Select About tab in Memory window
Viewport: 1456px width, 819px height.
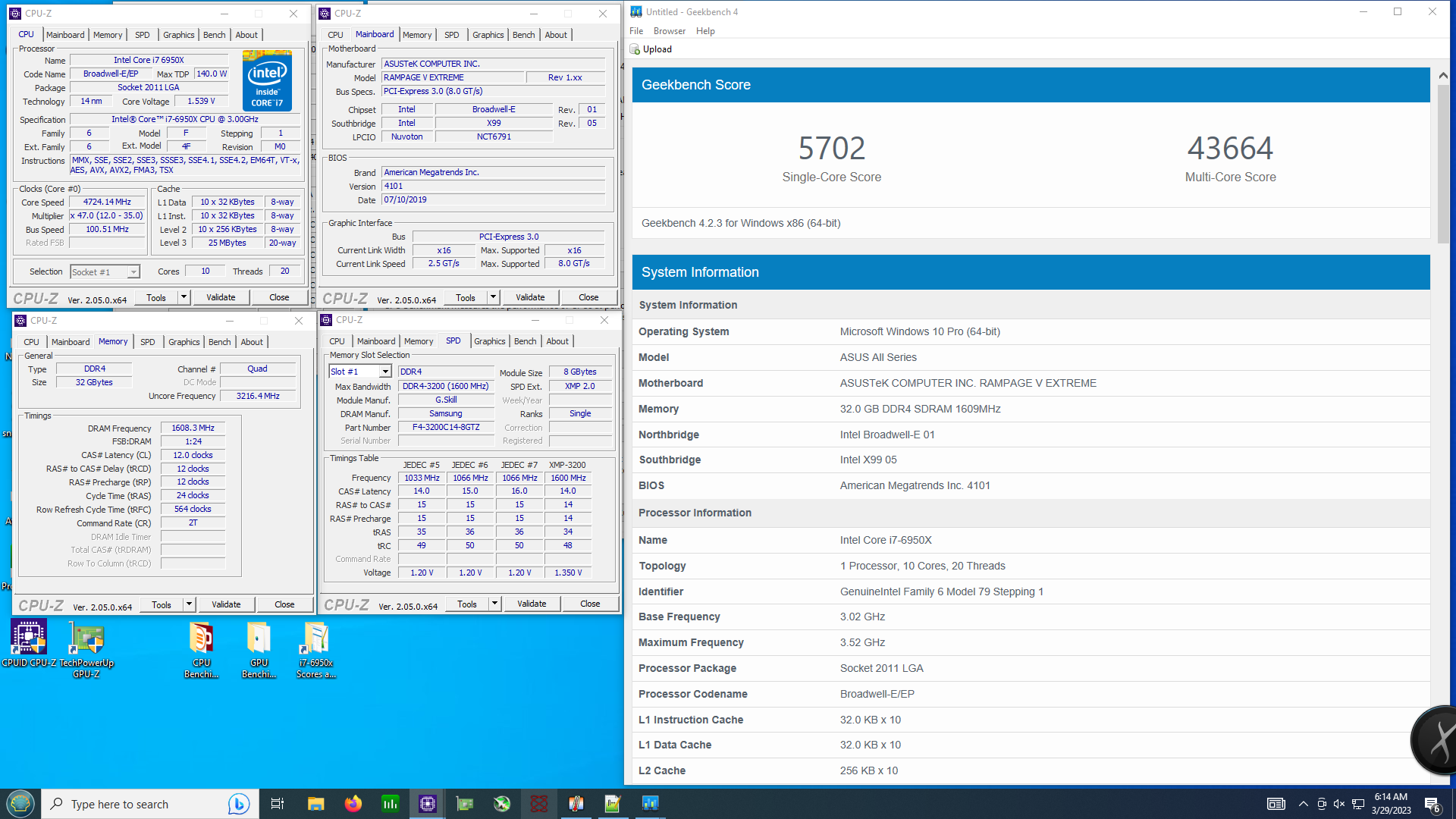tap(252, 342)
